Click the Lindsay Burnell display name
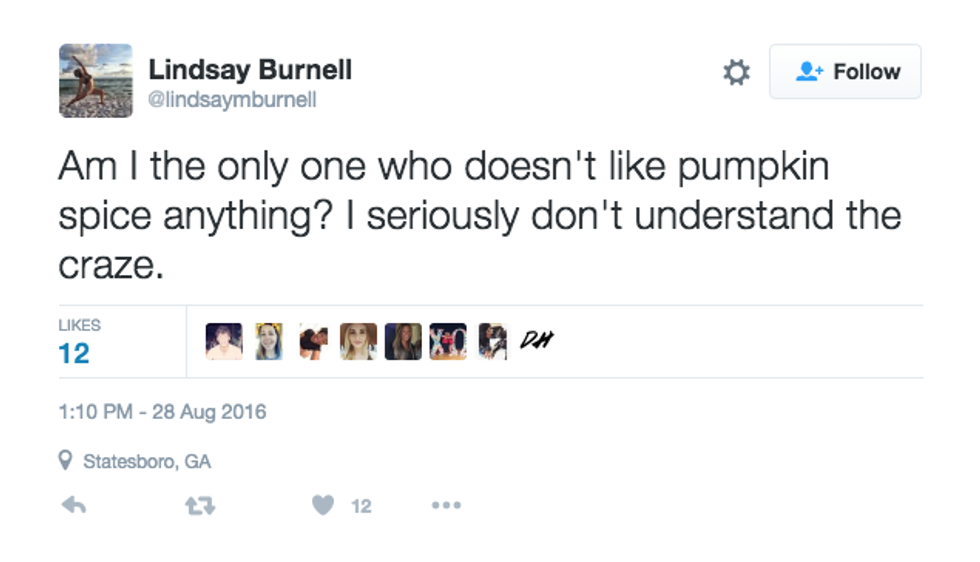 click(x=249, y=70)
